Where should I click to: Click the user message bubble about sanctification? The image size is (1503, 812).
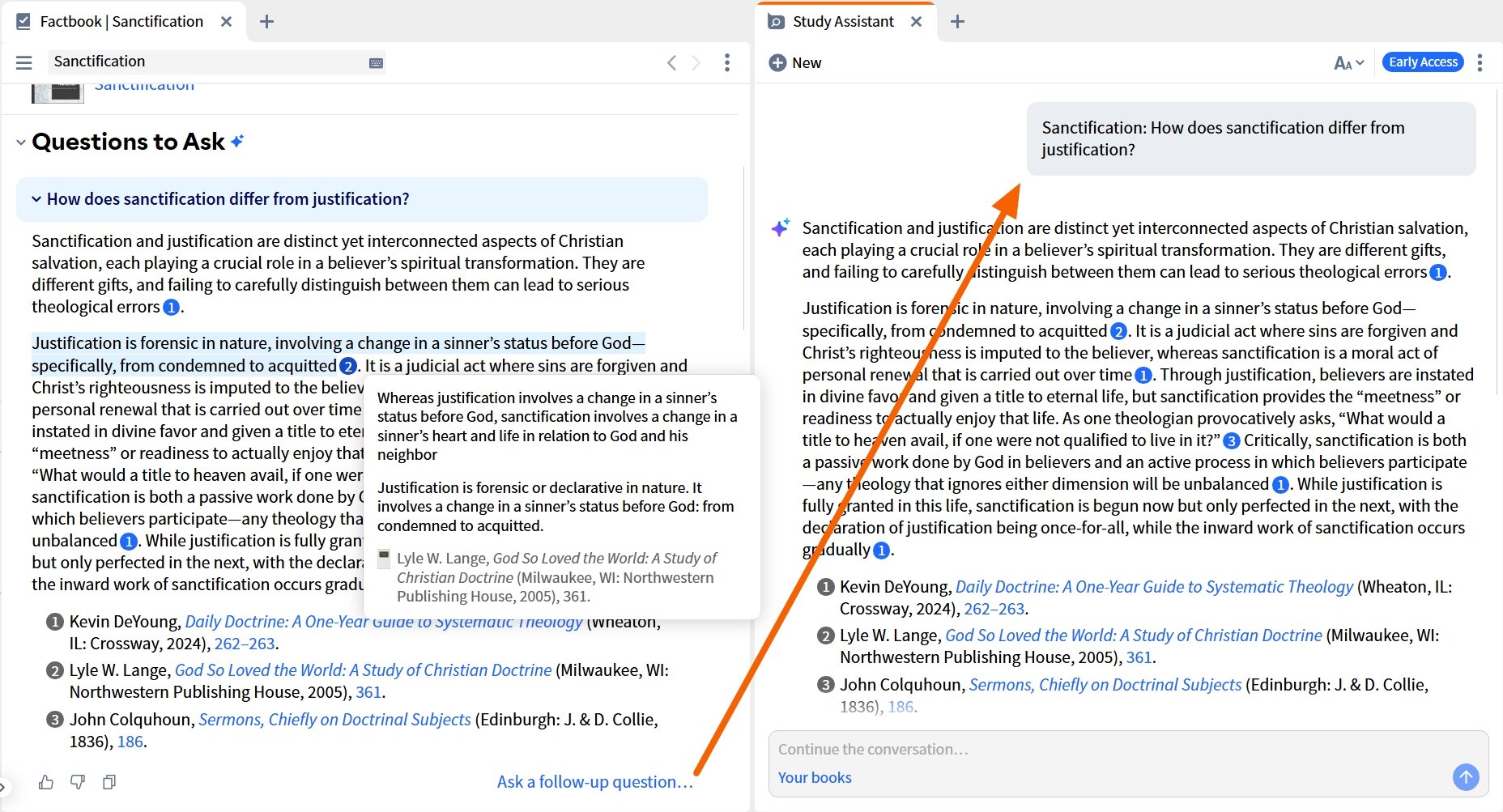(1251, 138)
